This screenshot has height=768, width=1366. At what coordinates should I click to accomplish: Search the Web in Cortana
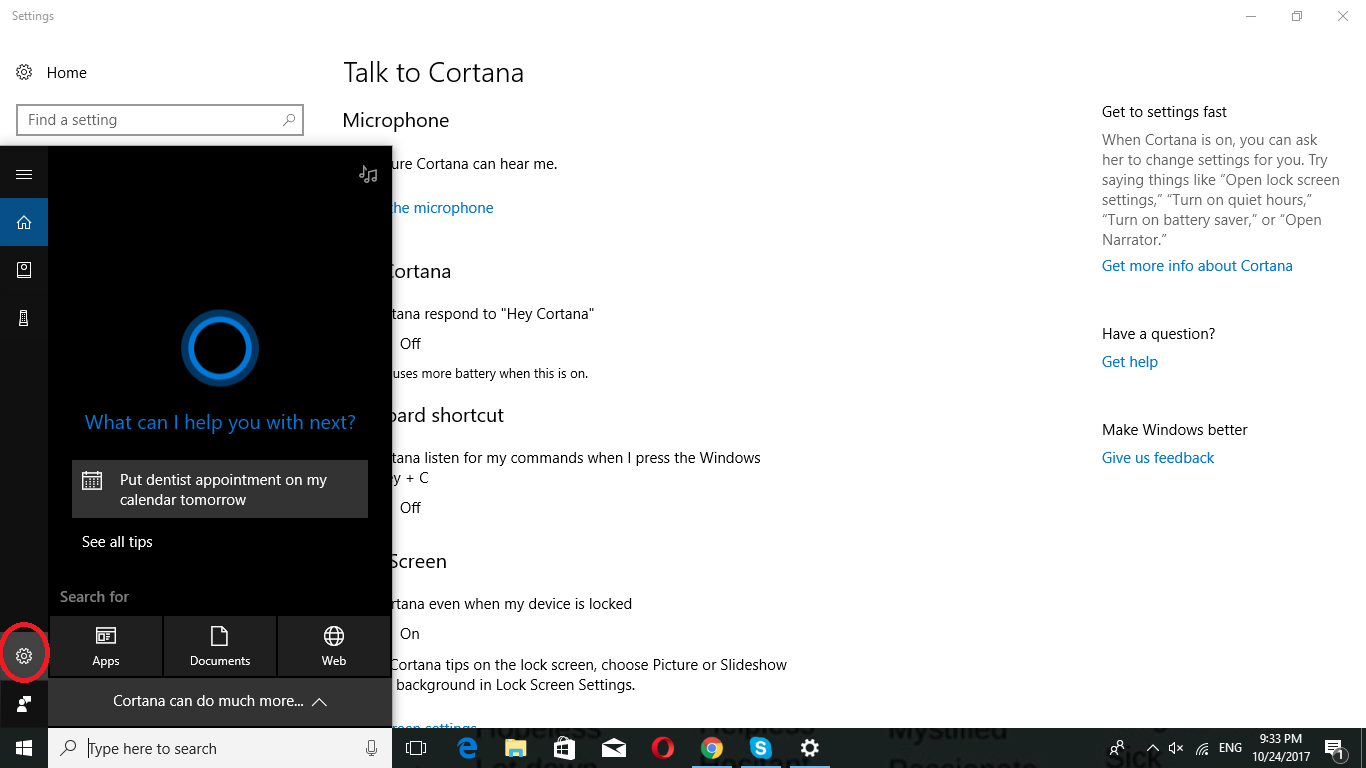tap(334, 646)
